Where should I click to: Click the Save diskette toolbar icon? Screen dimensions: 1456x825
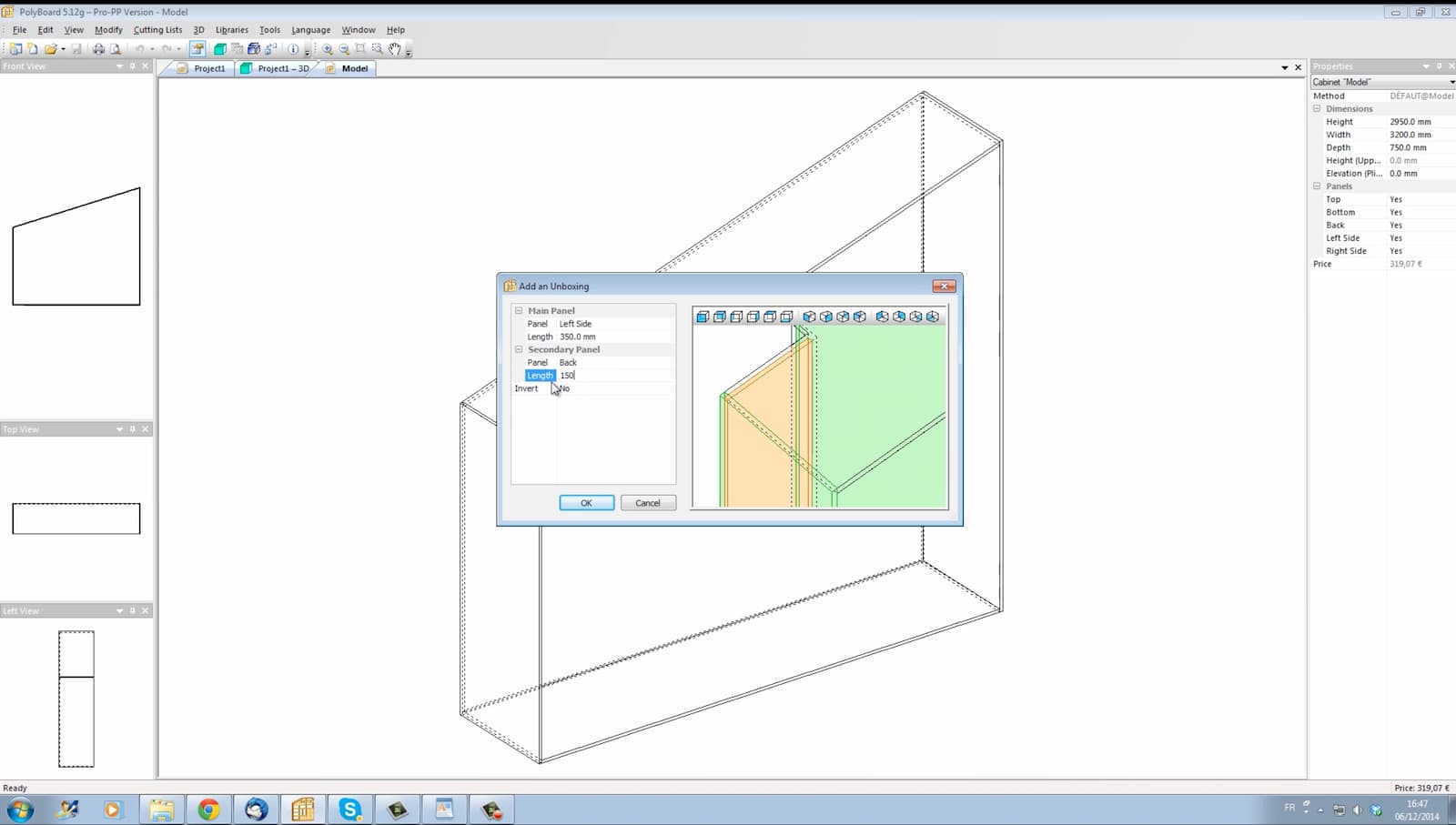(76, 49)
